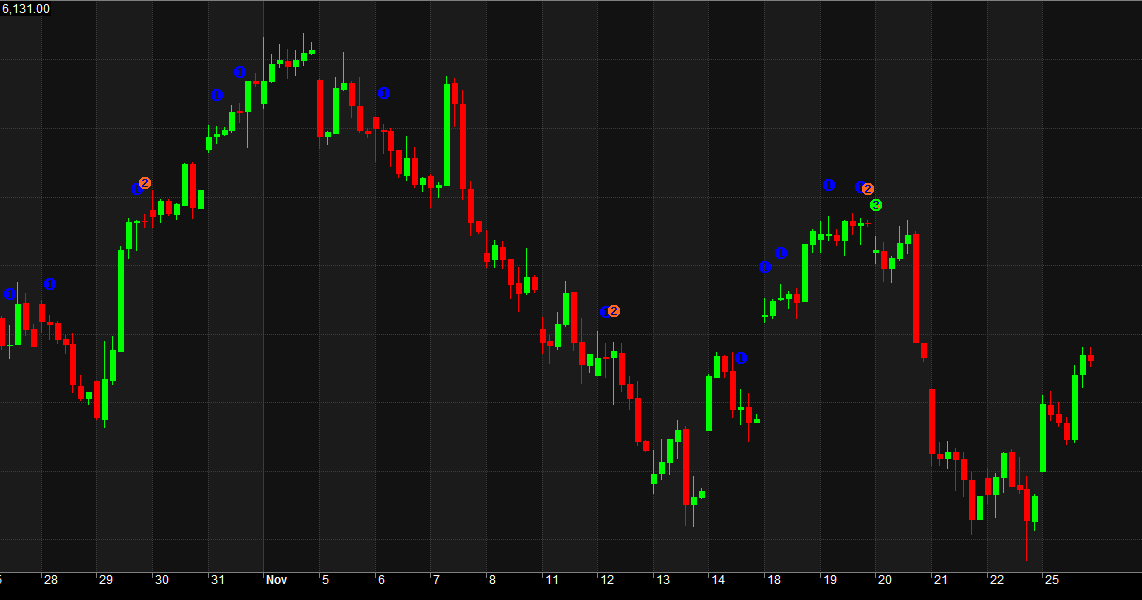The height and width of the screenshot is (600, 1142).
Task: Click date label 6 on time axis
Action: pos(381,580)
